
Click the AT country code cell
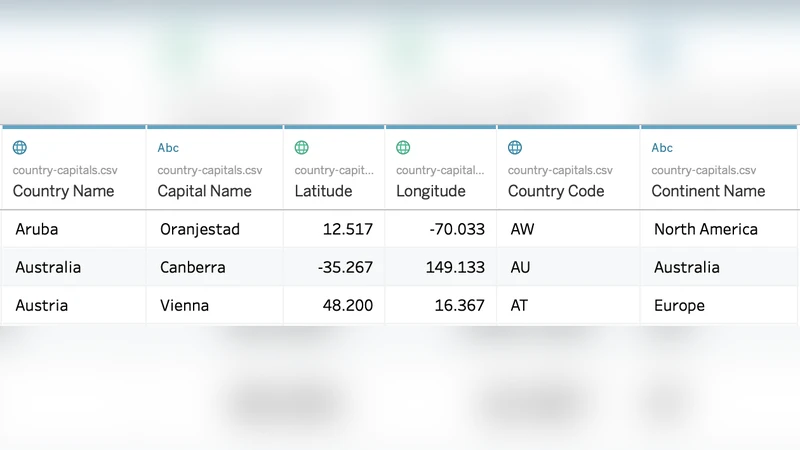pyautogui.click(x=519, y=305)
